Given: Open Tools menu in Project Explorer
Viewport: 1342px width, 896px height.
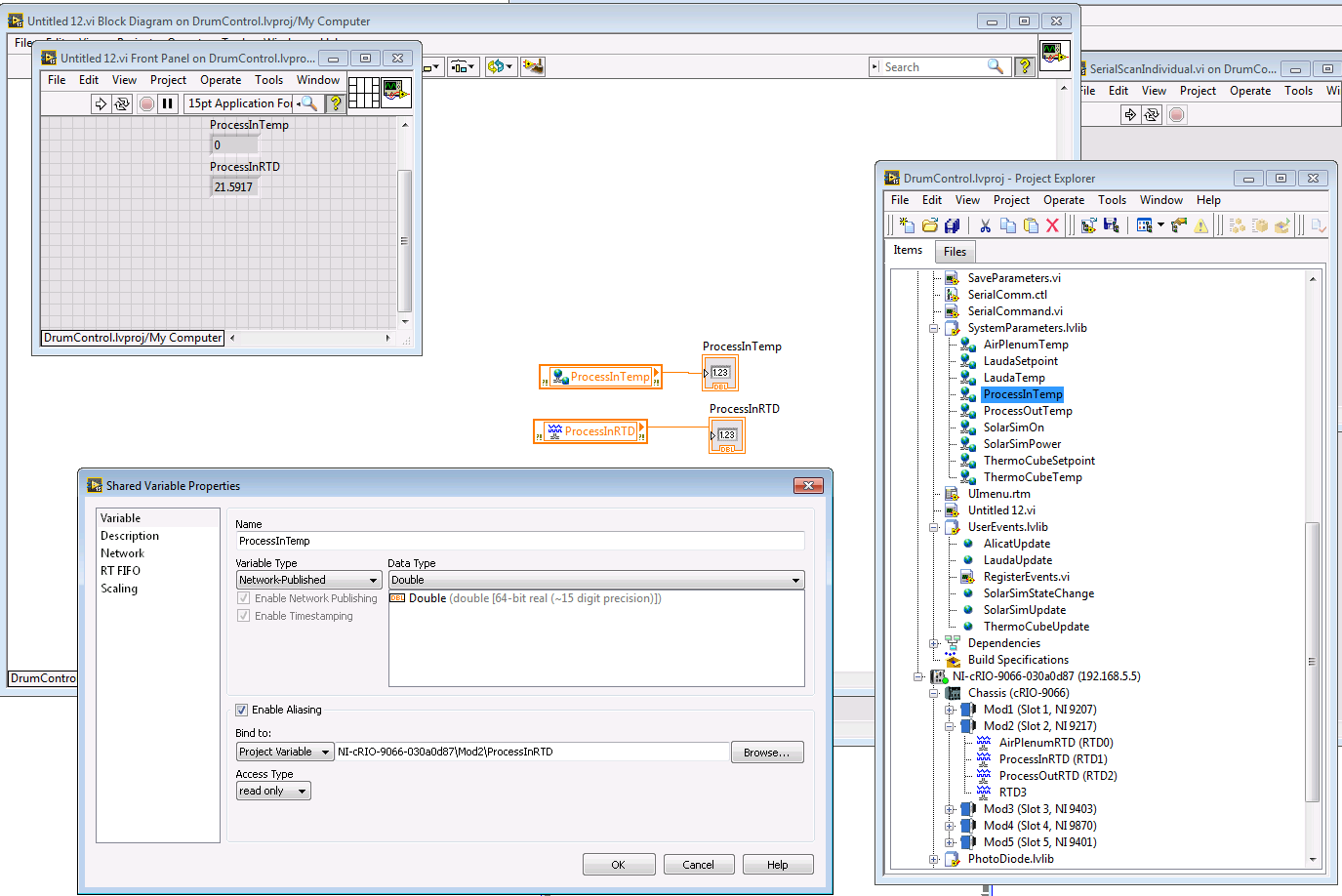Looking at the screenshot, I should (x=1112, y=200).
